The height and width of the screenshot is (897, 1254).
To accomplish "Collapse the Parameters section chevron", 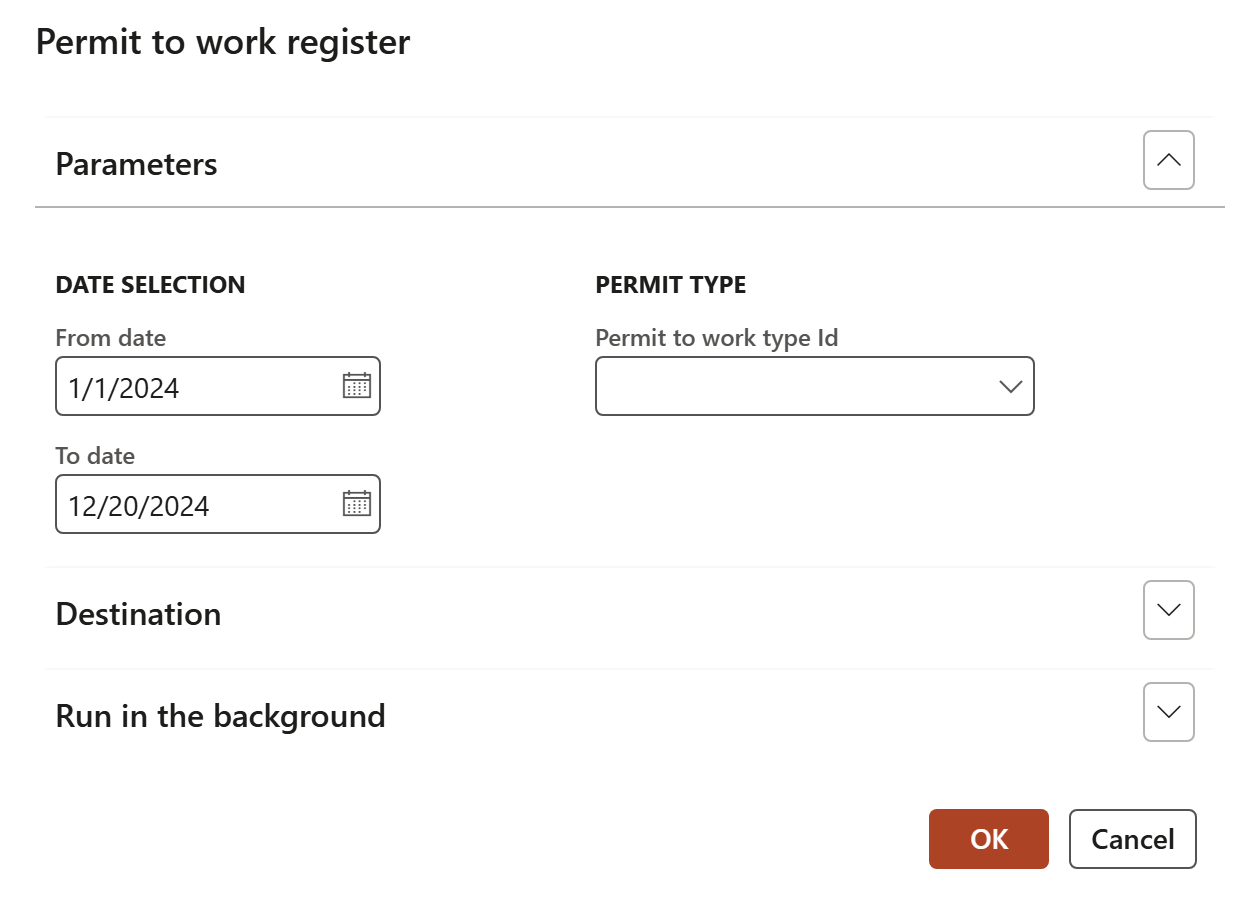I will point(1168,160).
